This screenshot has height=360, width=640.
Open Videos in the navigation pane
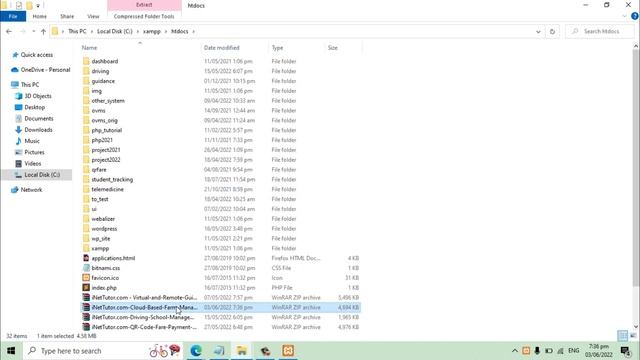coord(33,163)
